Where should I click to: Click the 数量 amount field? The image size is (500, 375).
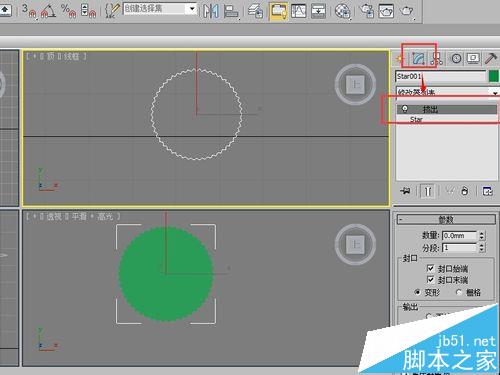point(460,236)
